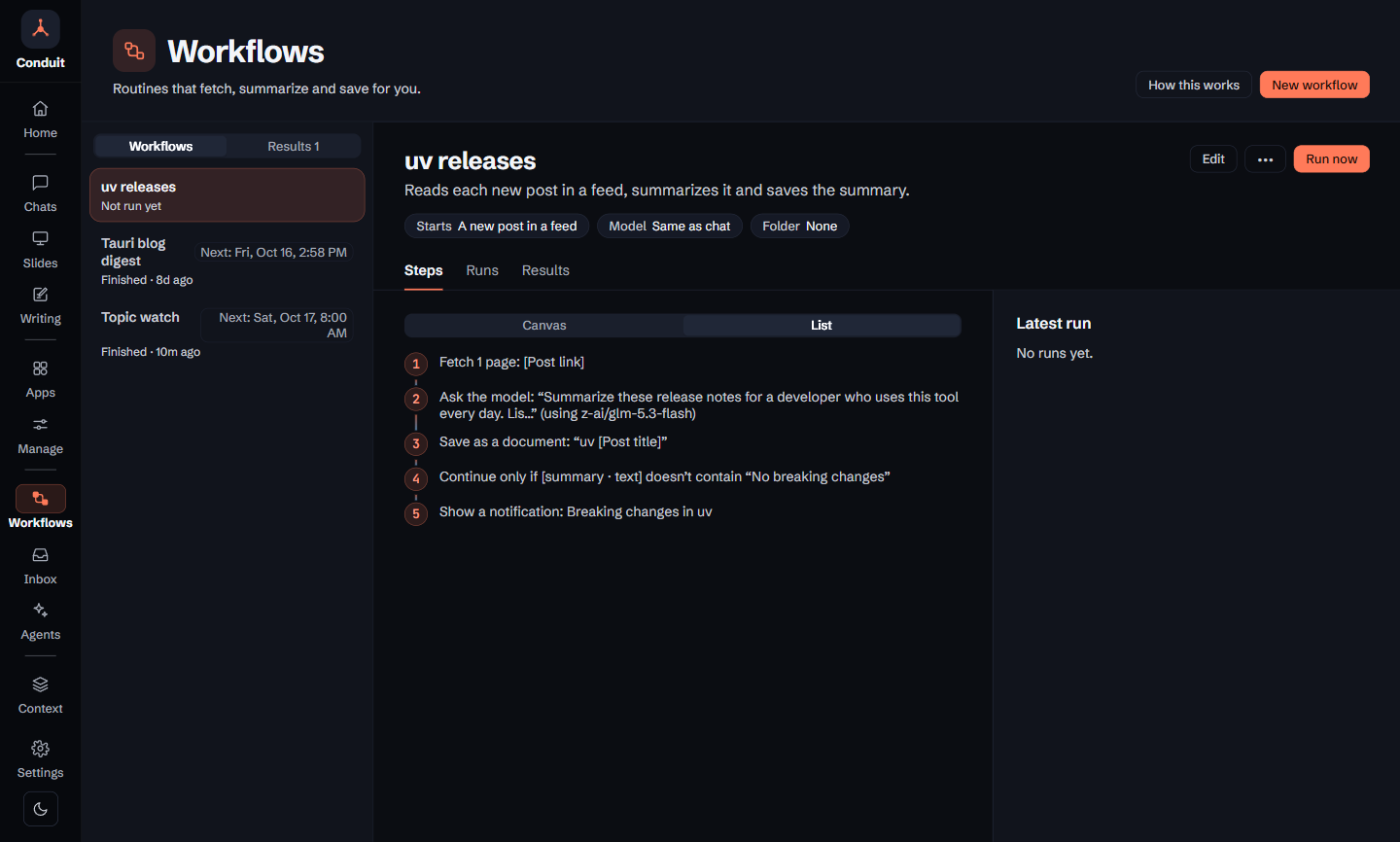Open the Slides section
Image resolution: width=1400 pixels, height=842 pixels.
click(x=40, y=249)
